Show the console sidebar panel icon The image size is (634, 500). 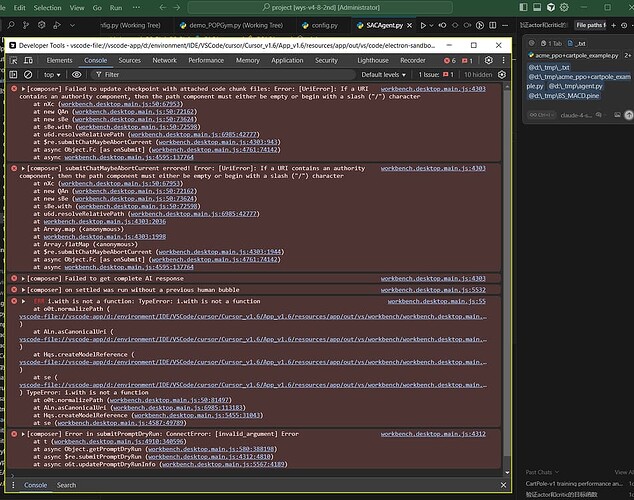pos(13,74)
